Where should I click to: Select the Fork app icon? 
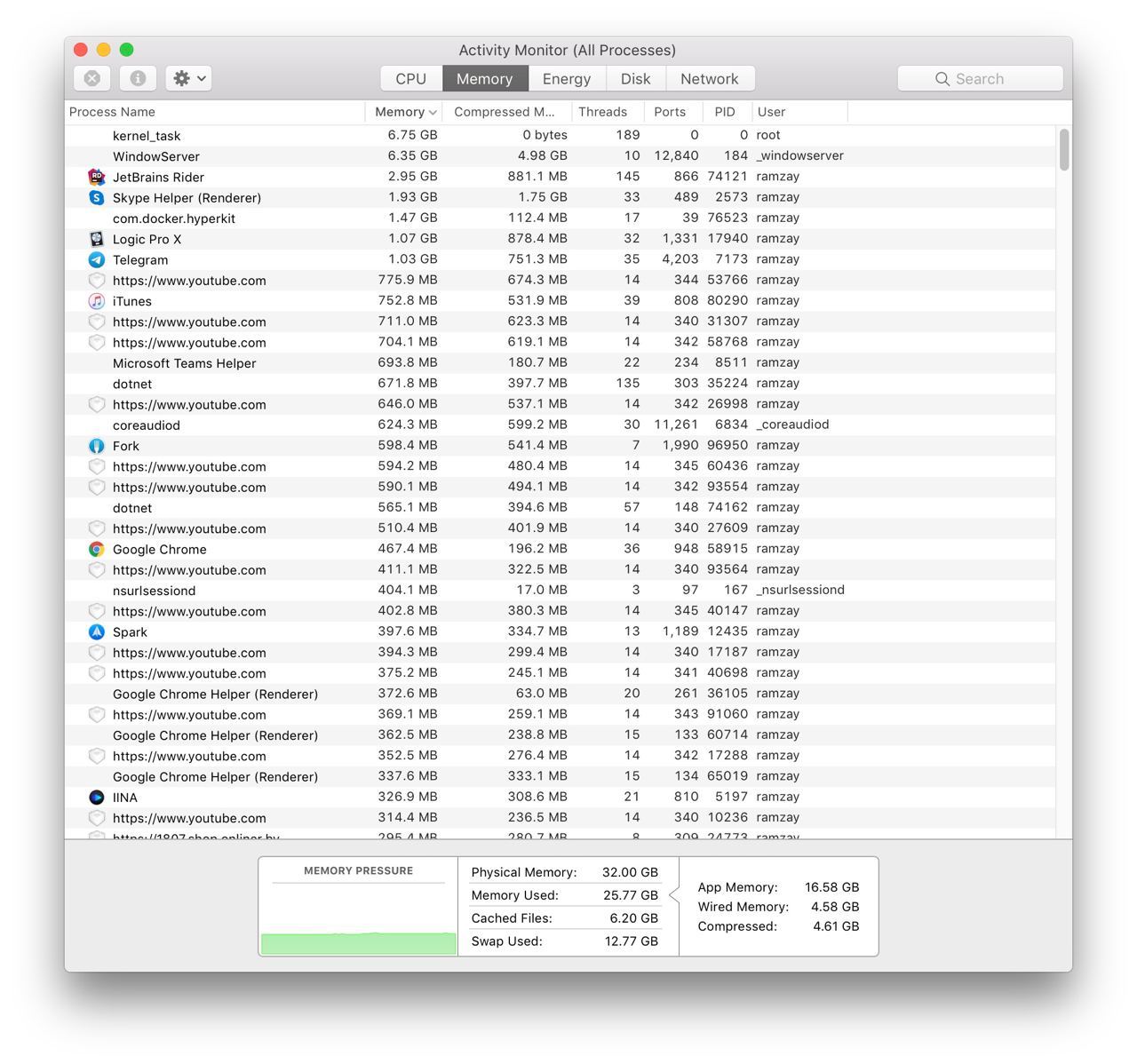[x=97, y=446]
